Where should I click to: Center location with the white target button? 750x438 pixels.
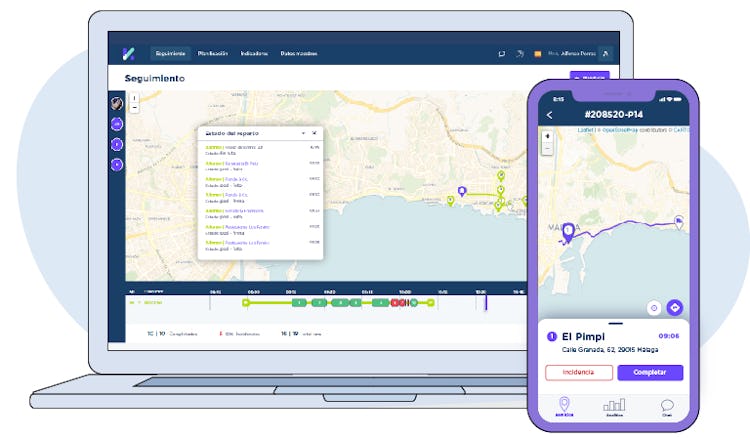click(654, 308)
